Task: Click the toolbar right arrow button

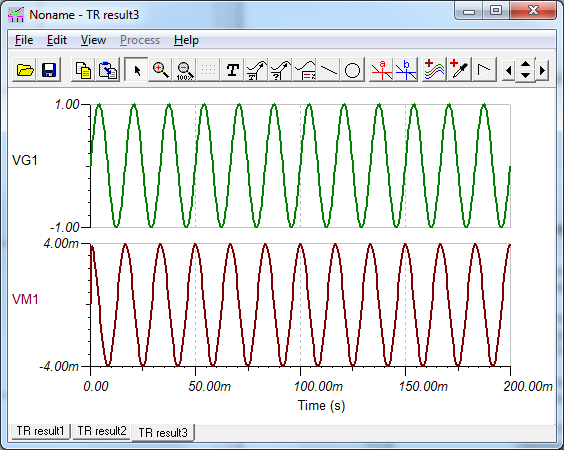Action: click(543, 69)
